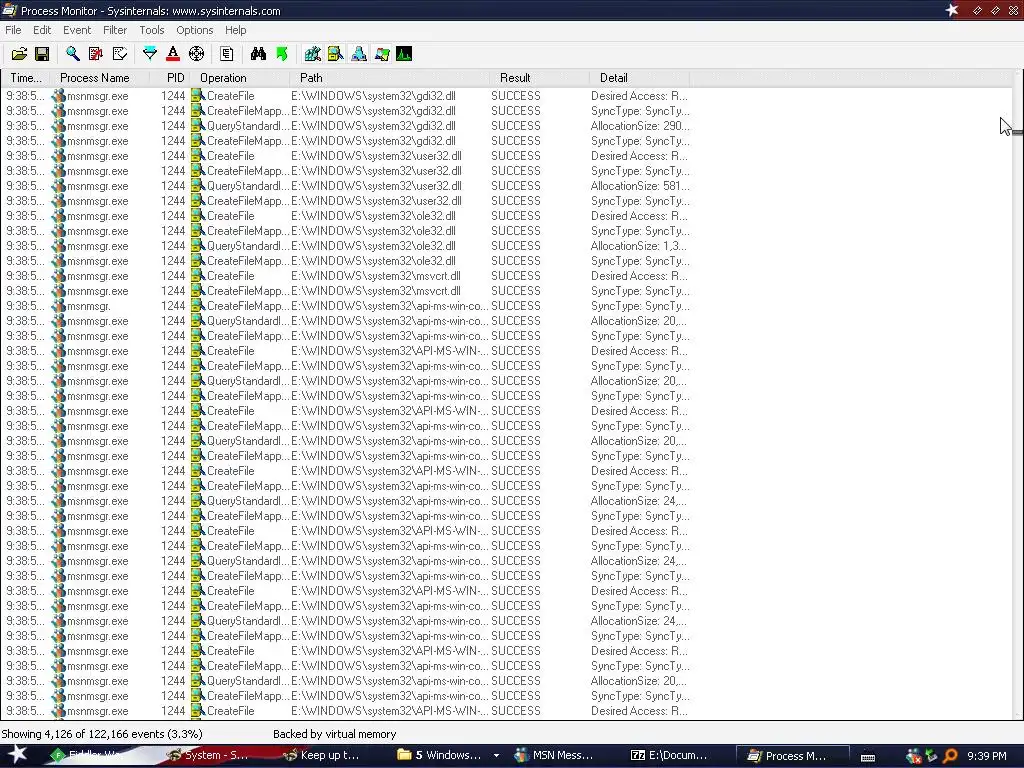Screen dimensions: 1024x768
Task: Toggle network activity display
Action: point(359,54)
